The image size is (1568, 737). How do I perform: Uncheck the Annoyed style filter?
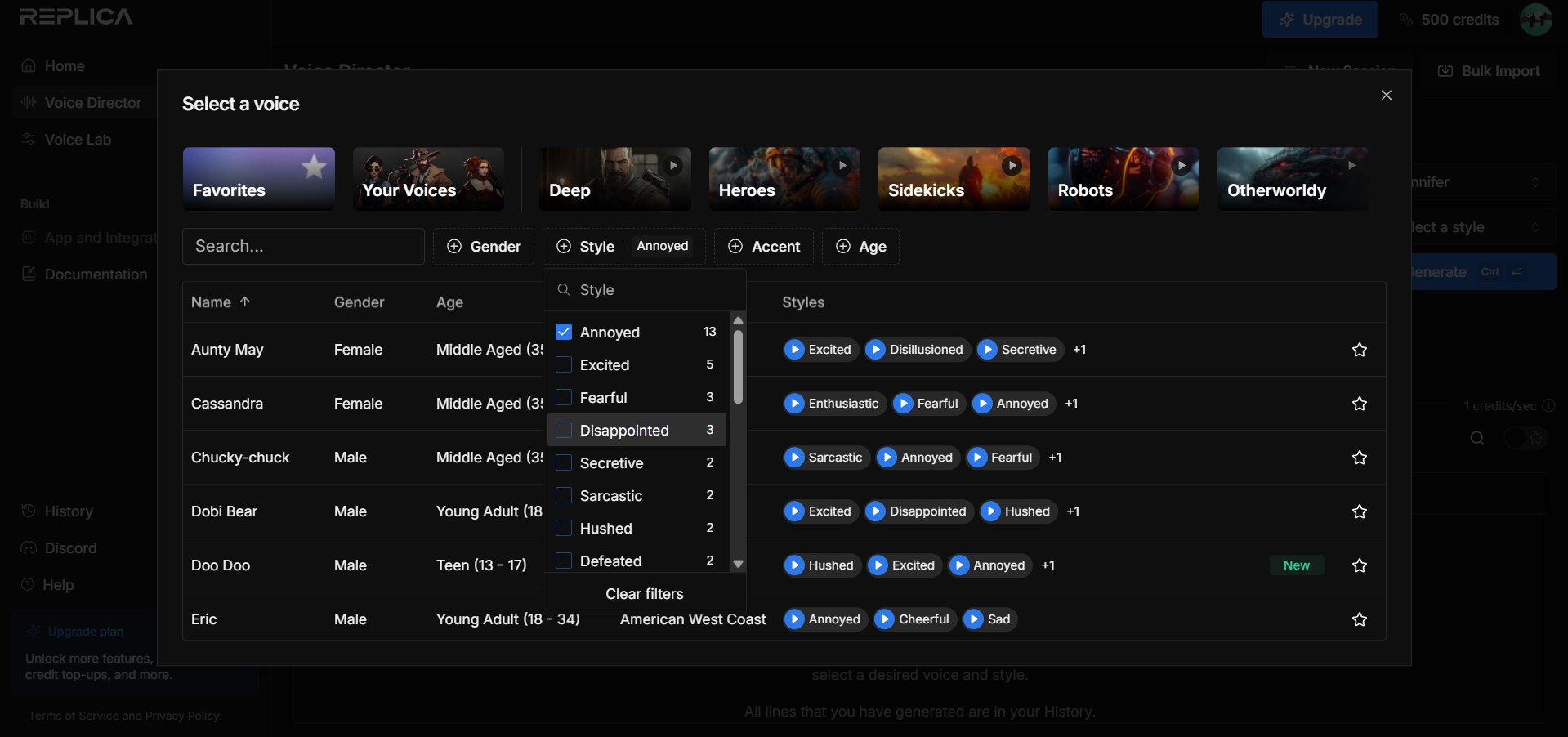point(563,332)
